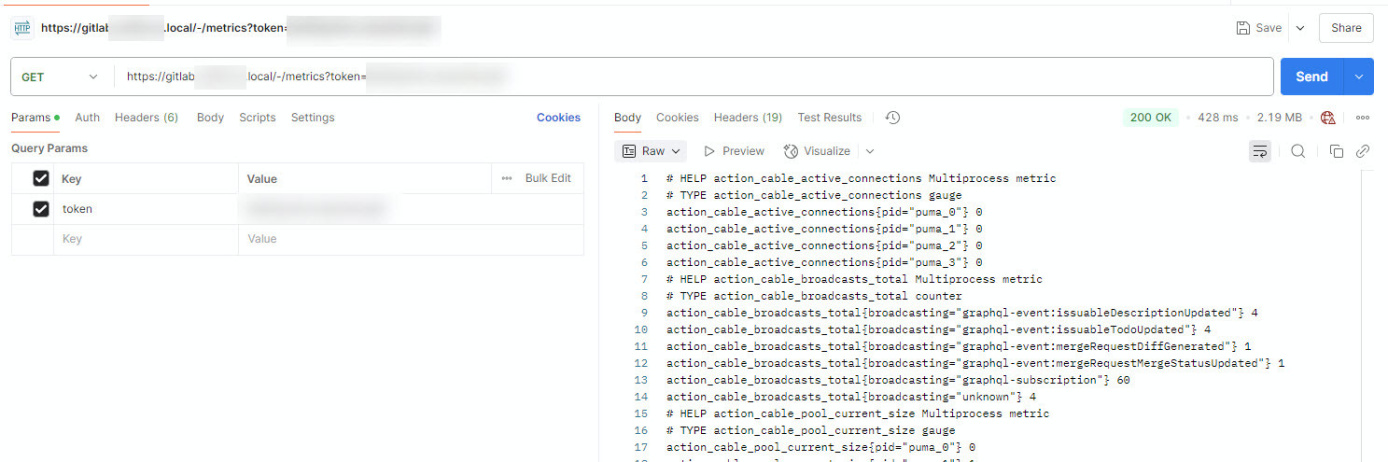Click the query params column options ellipsis

507,178
